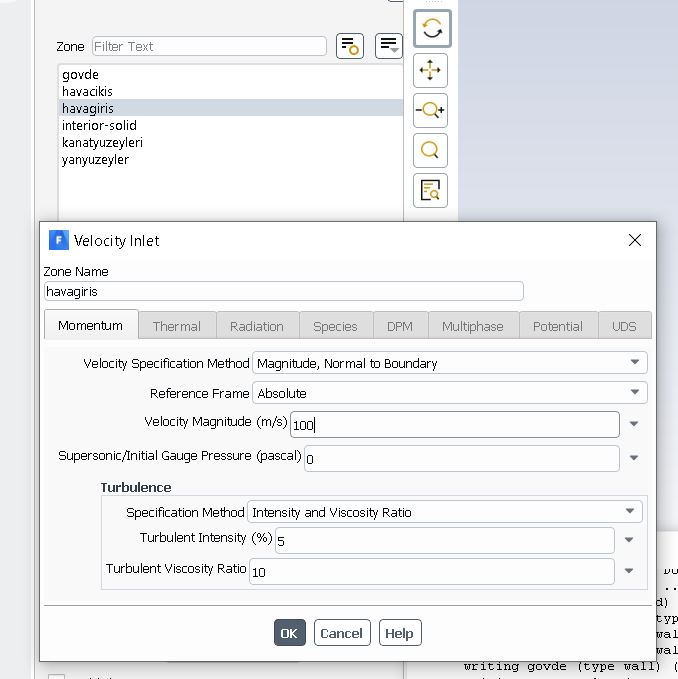Open Velocity Specification Method dropdown

pos(449,363)
